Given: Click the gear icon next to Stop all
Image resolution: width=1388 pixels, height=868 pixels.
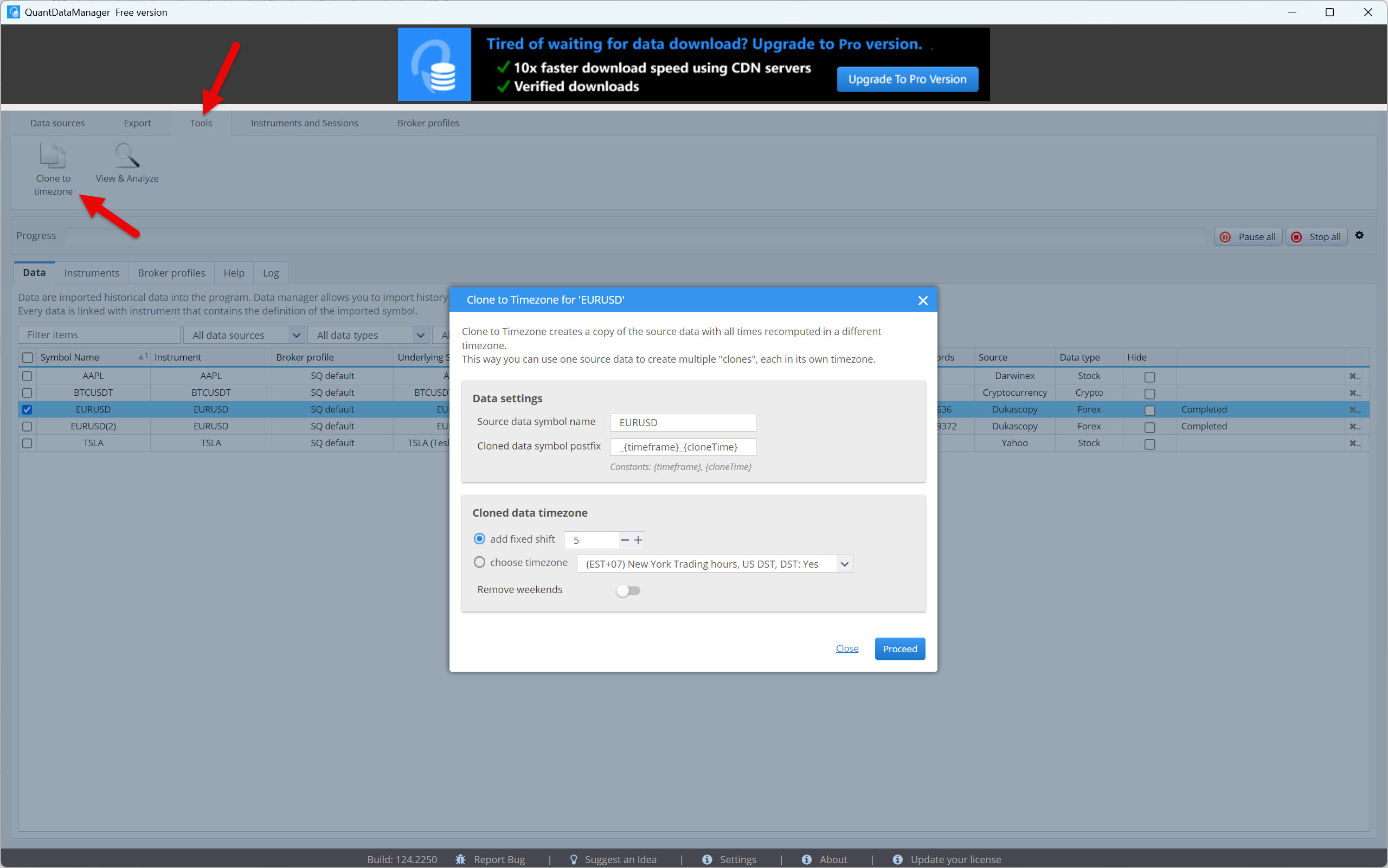Looking at the screenshot, I should [1359, 235].
